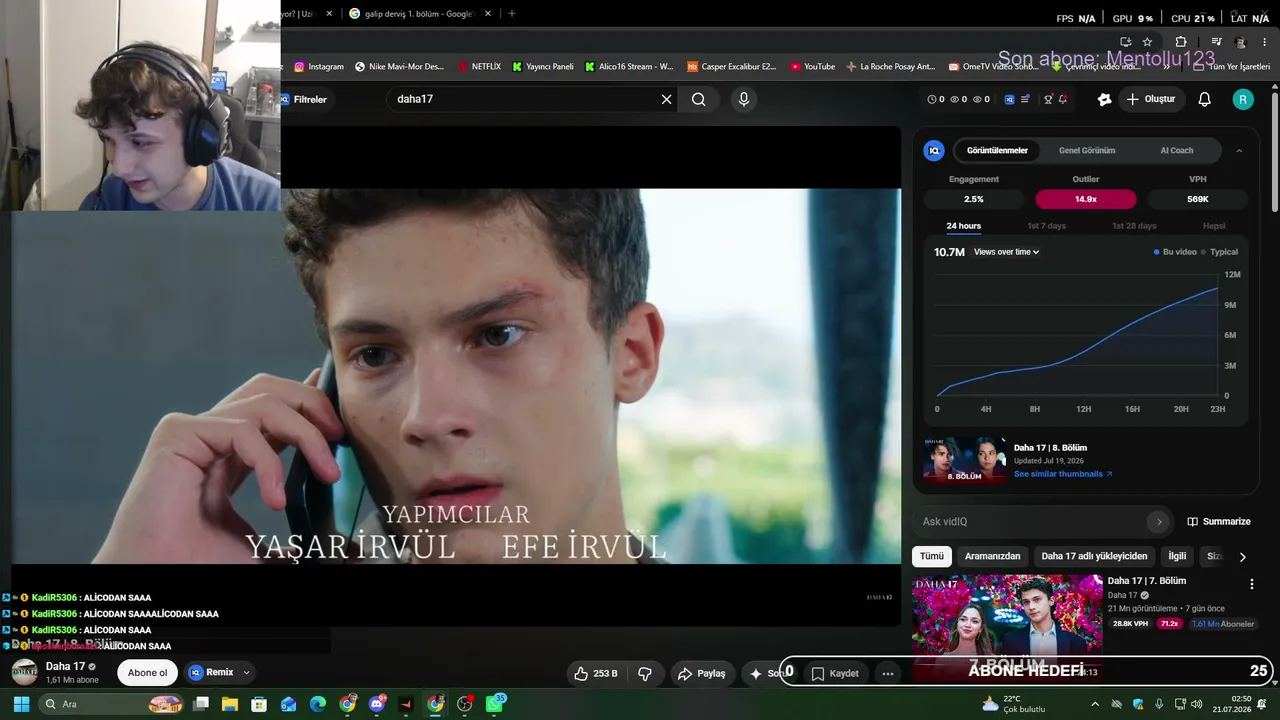Screen dimensions: 1280x720
Task: Open the Chrome media control icon
Action: [1216, 42]
